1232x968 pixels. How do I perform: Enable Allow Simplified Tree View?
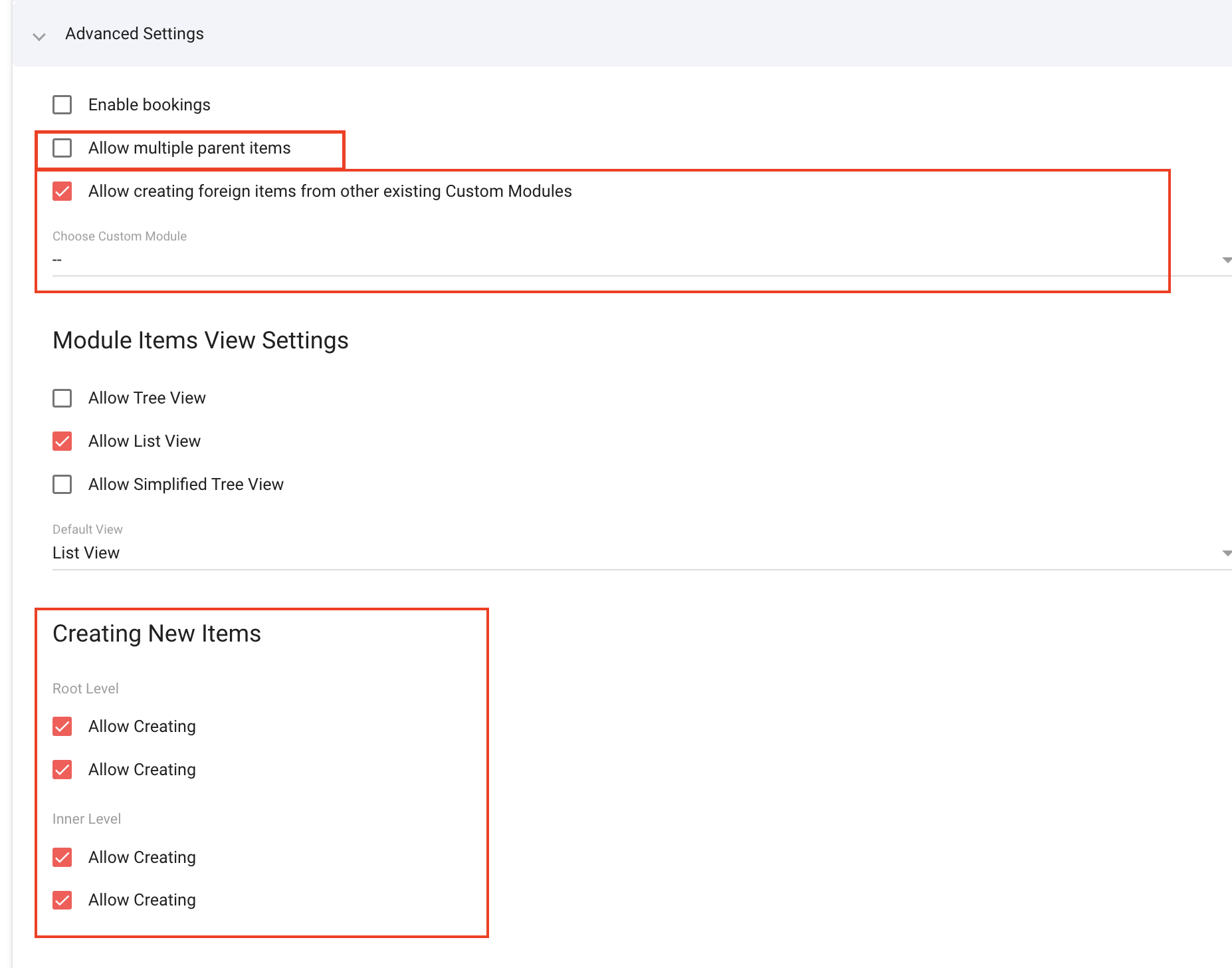pos(62,485)
